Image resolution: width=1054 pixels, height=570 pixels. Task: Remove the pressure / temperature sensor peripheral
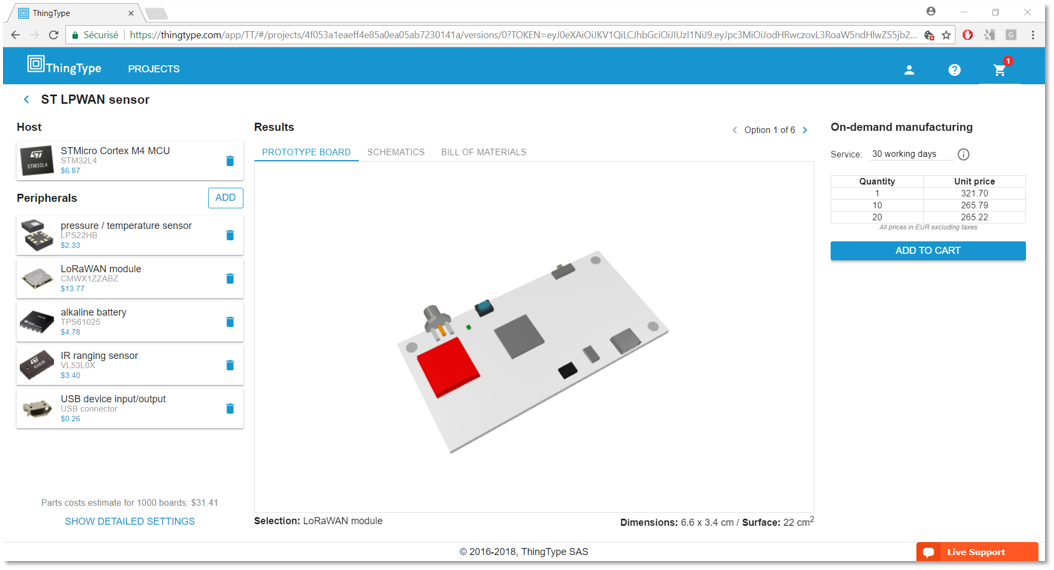[x=230, y=235]
